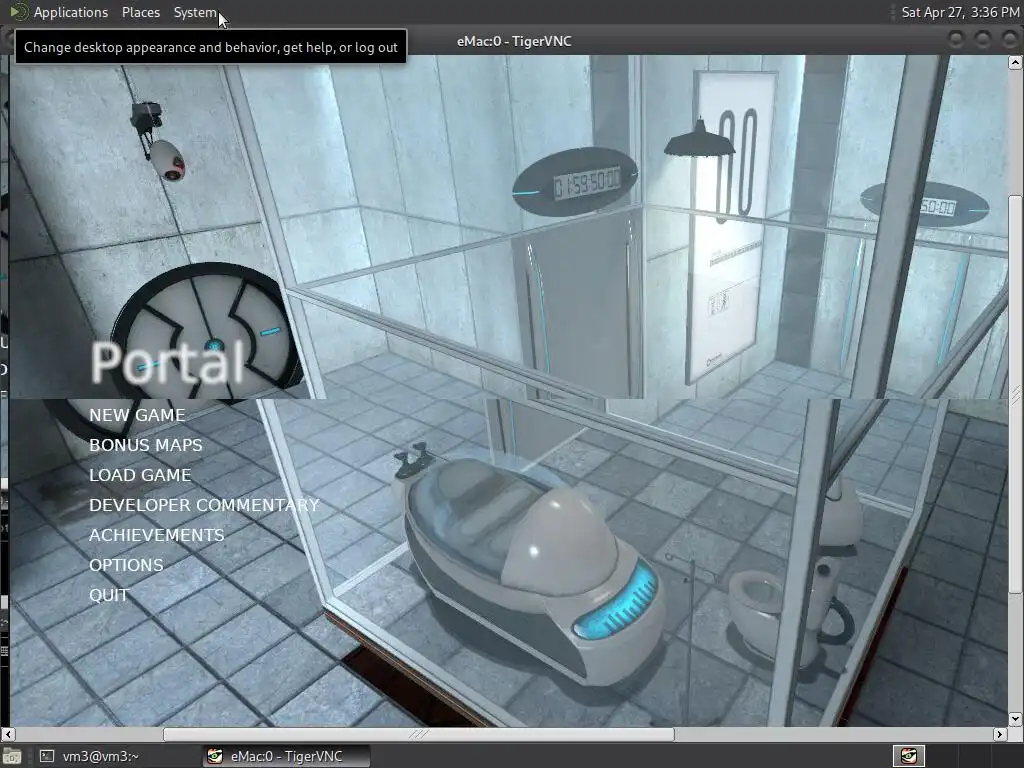1024x768 pixels.
Task: Click the horizontal scrollbar right arrow
Action: 999,734
